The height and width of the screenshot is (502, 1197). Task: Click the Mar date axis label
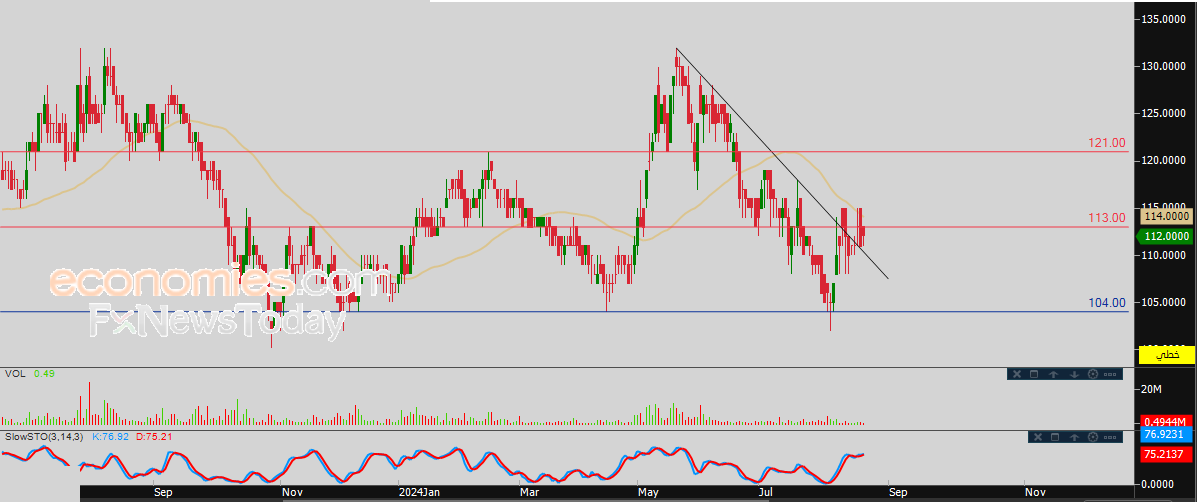tap(529, 493)
